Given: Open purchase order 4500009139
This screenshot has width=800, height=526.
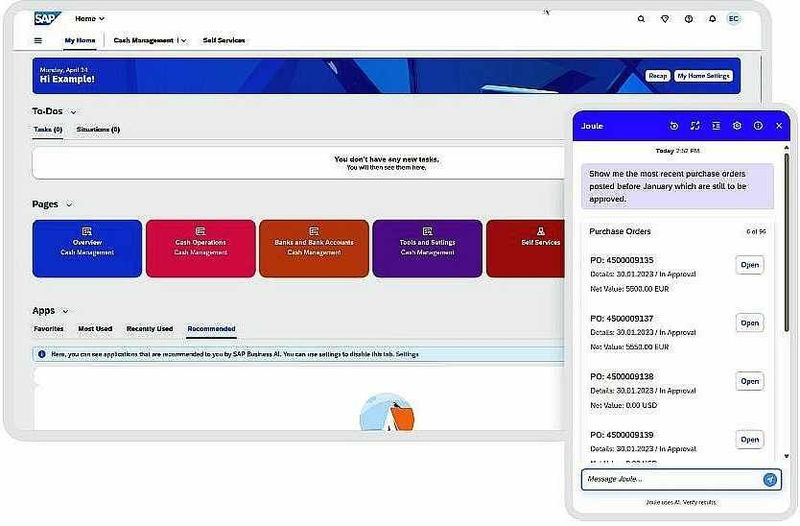Looking at the screenshot, I should [x=749, y=439].
